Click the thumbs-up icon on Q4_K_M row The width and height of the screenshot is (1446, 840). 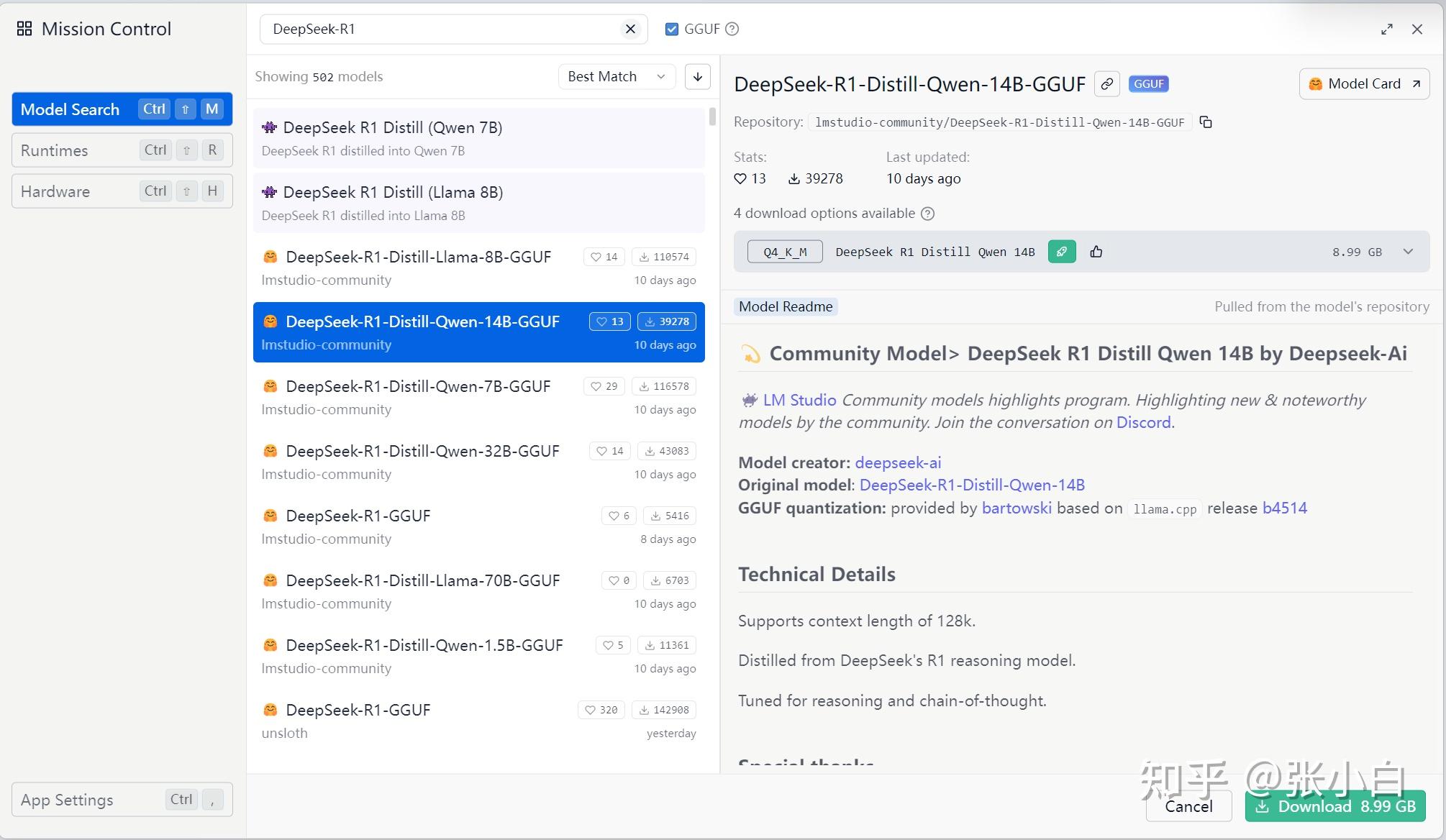tap(1096, 252)
